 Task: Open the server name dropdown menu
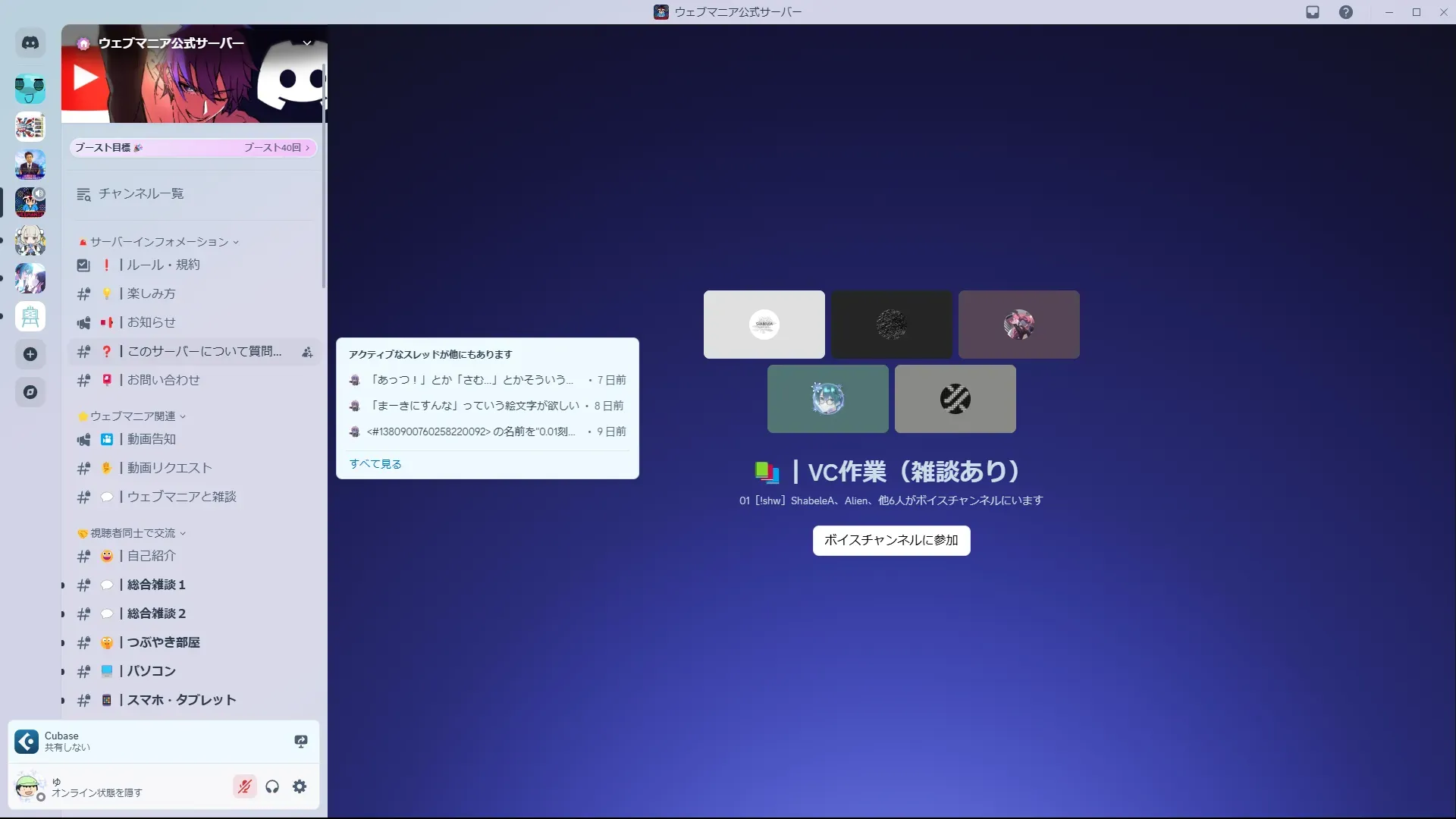tap(307, 43)
